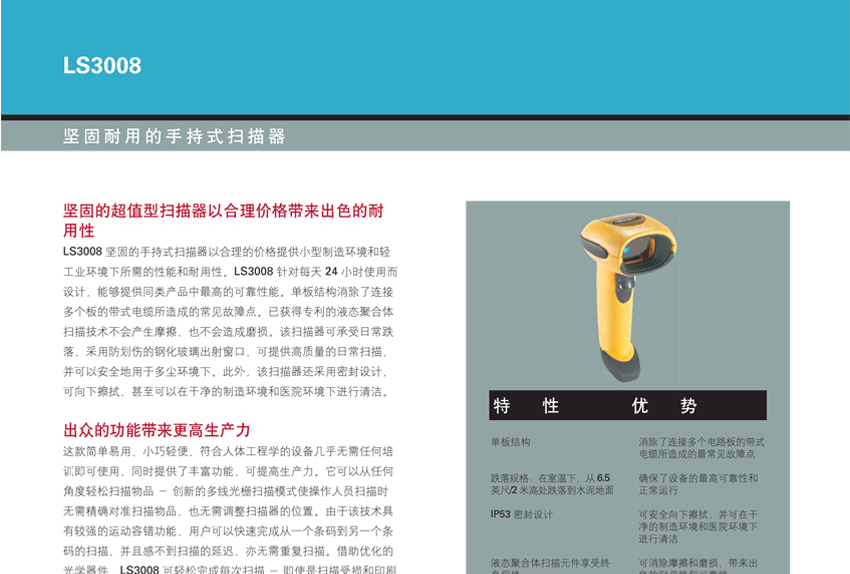Click the line 这款简单易用、小巧轻便

228,451
